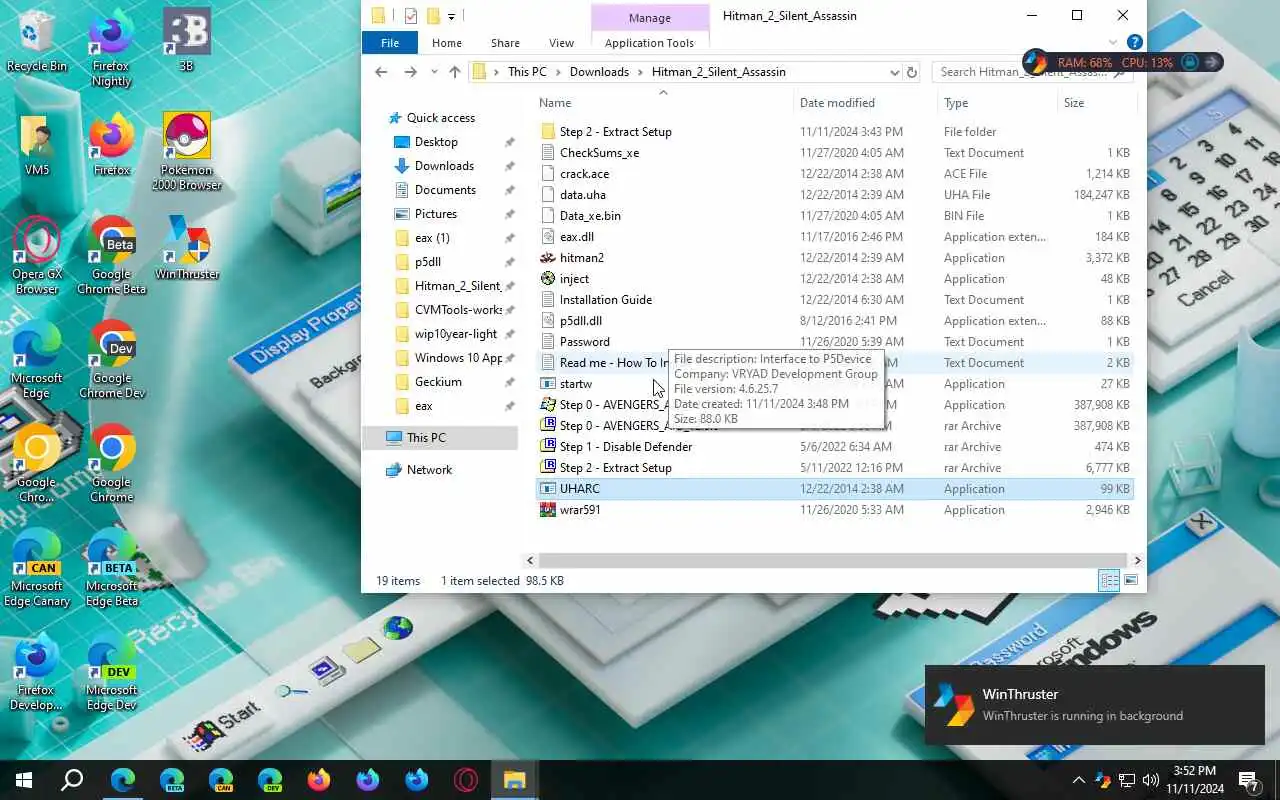Open Opera GX Browser desktop shortcut

click(37, 256)
